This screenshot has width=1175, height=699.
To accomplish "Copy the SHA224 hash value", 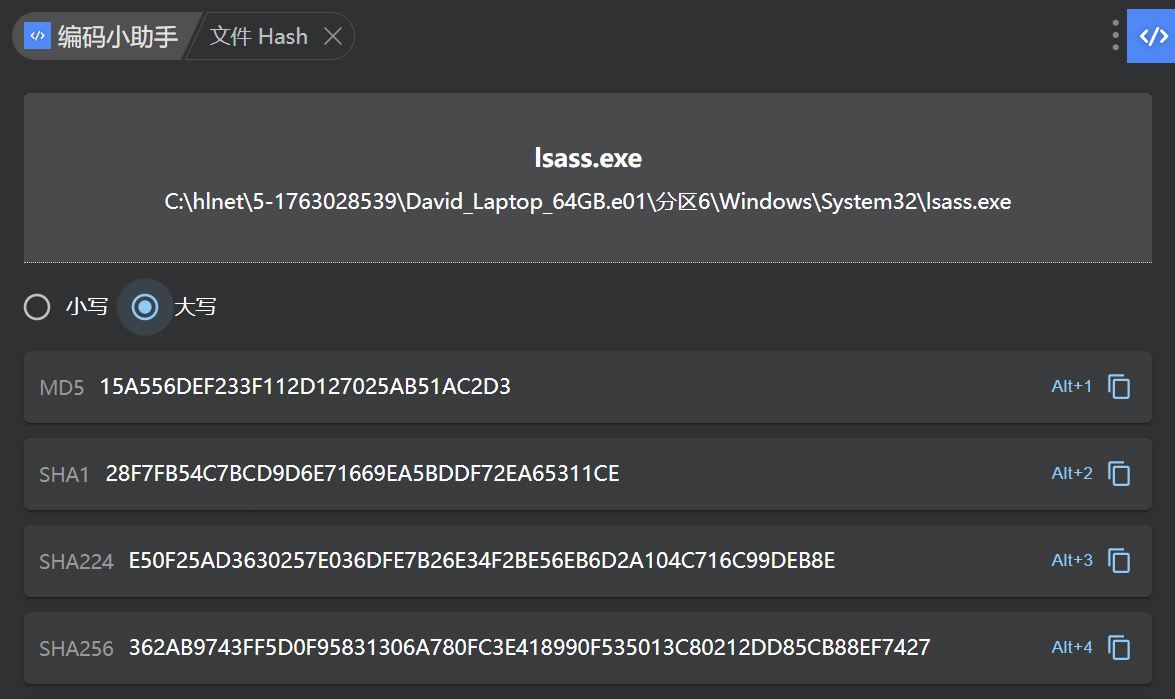I will point(1119,561).
